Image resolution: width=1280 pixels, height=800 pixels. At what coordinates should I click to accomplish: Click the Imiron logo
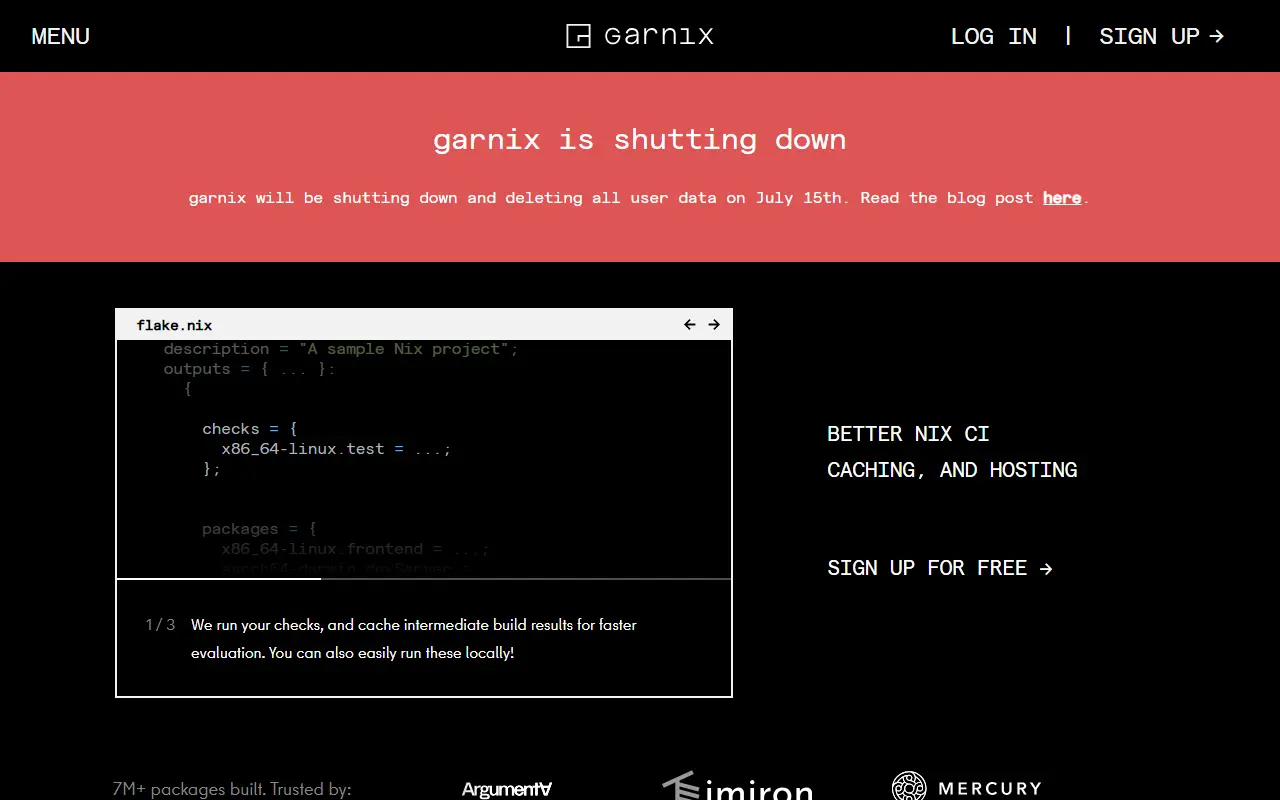click(x=737, y=787)
